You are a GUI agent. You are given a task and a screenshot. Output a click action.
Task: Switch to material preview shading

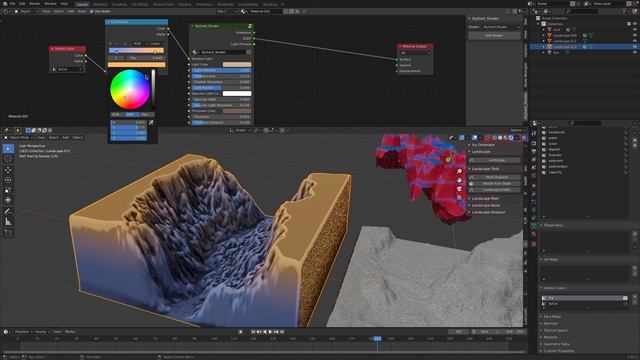[x=505, y=138]
